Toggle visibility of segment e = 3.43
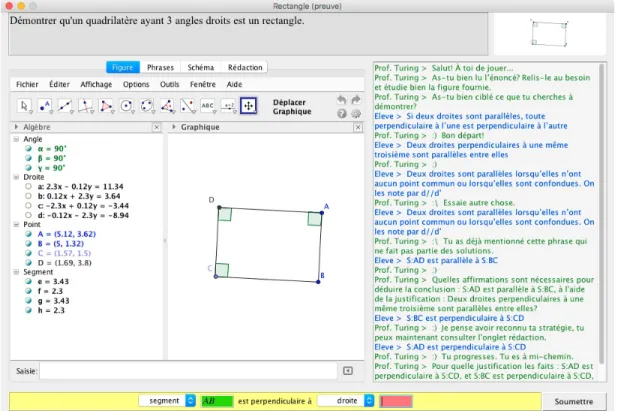Screen dimensions: 618x411 28,281
